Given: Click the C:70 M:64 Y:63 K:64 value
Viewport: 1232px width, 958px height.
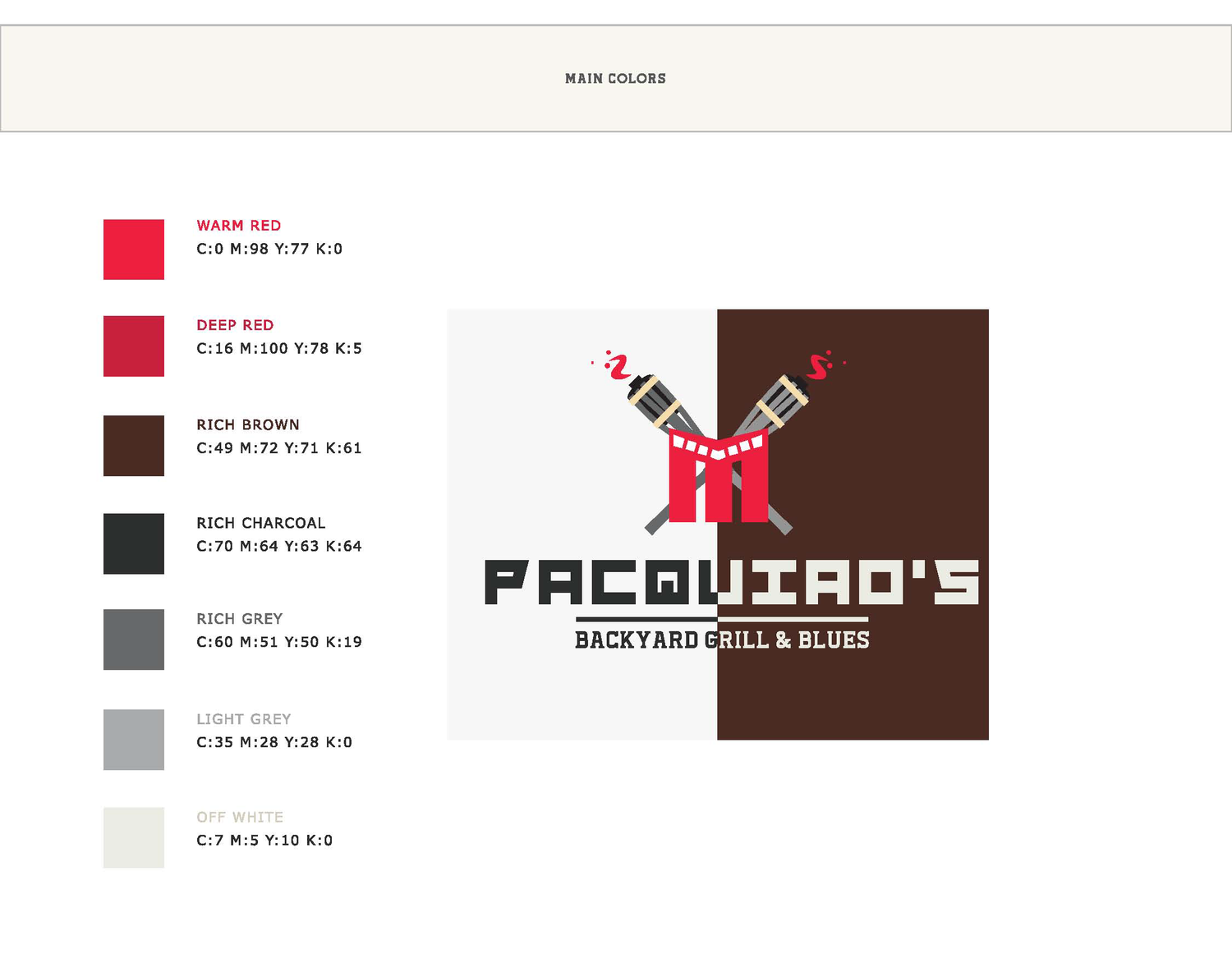Looking at the screenshot, I should tap(279, 546).
